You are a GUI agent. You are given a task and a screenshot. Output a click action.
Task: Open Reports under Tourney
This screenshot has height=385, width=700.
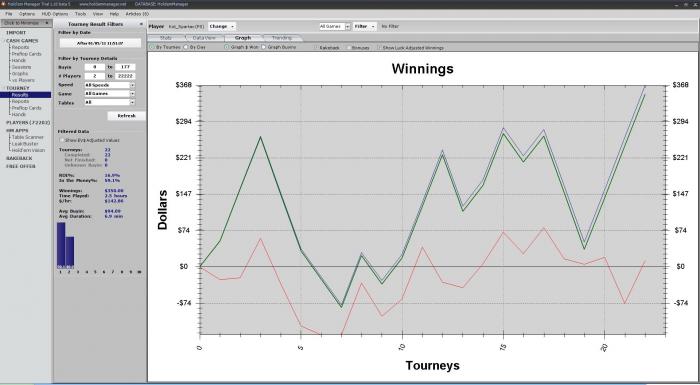tap(20, 101)
